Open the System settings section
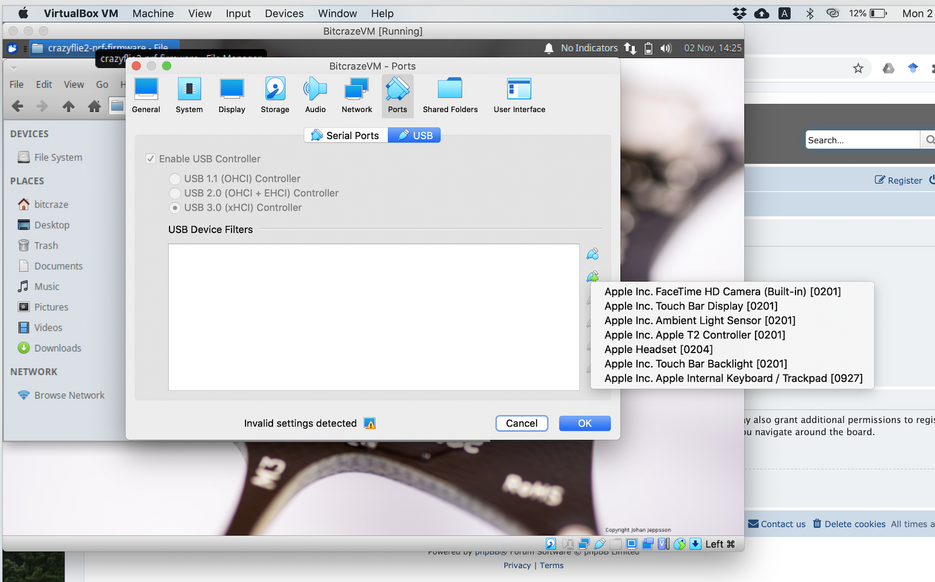Image resolution: width=935 pixels, height=582 pixels. coord(189,95)
